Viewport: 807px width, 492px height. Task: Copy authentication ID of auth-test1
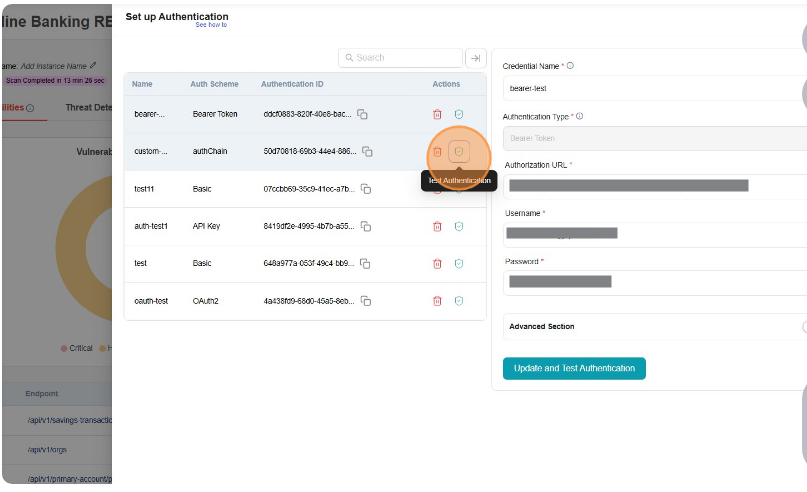click(367, 226)
